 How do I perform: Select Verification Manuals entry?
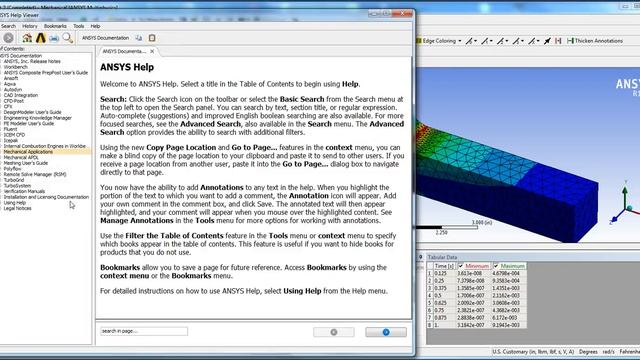pos(24,191)
